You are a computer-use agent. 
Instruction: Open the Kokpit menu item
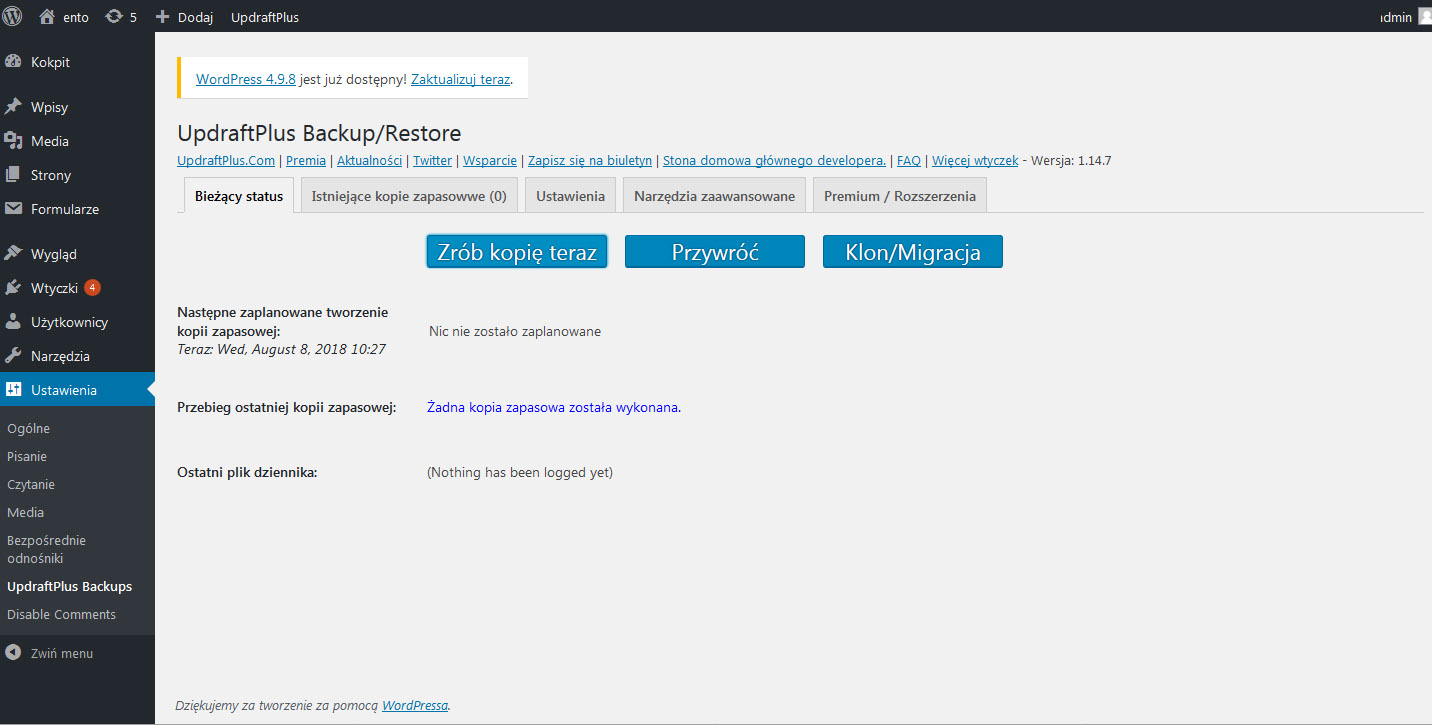77,62
